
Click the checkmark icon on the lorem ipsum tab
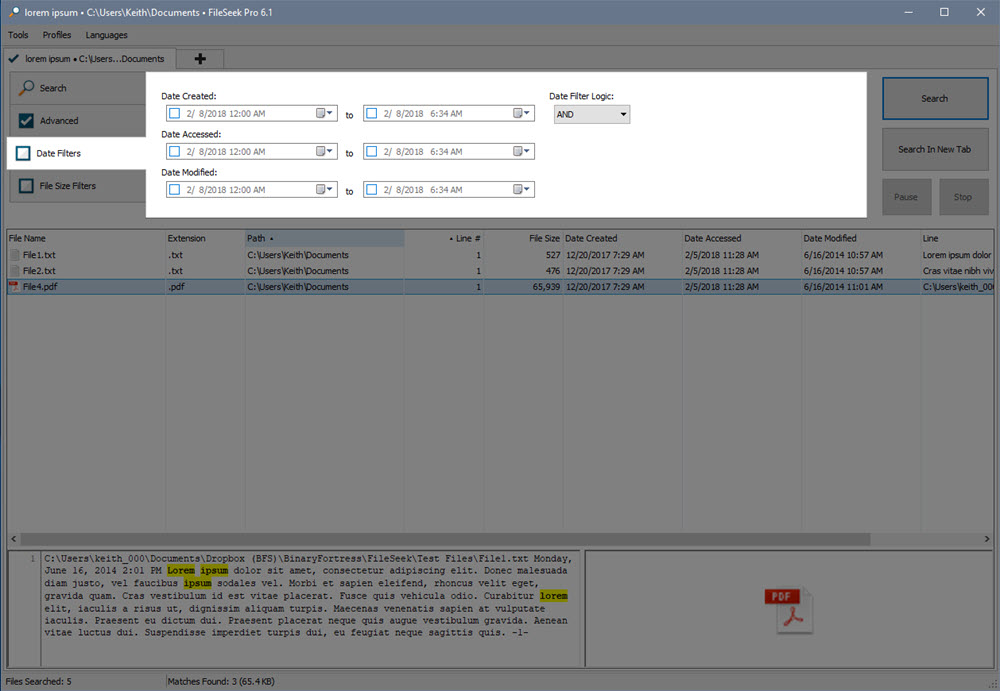[x=13, y=59]
